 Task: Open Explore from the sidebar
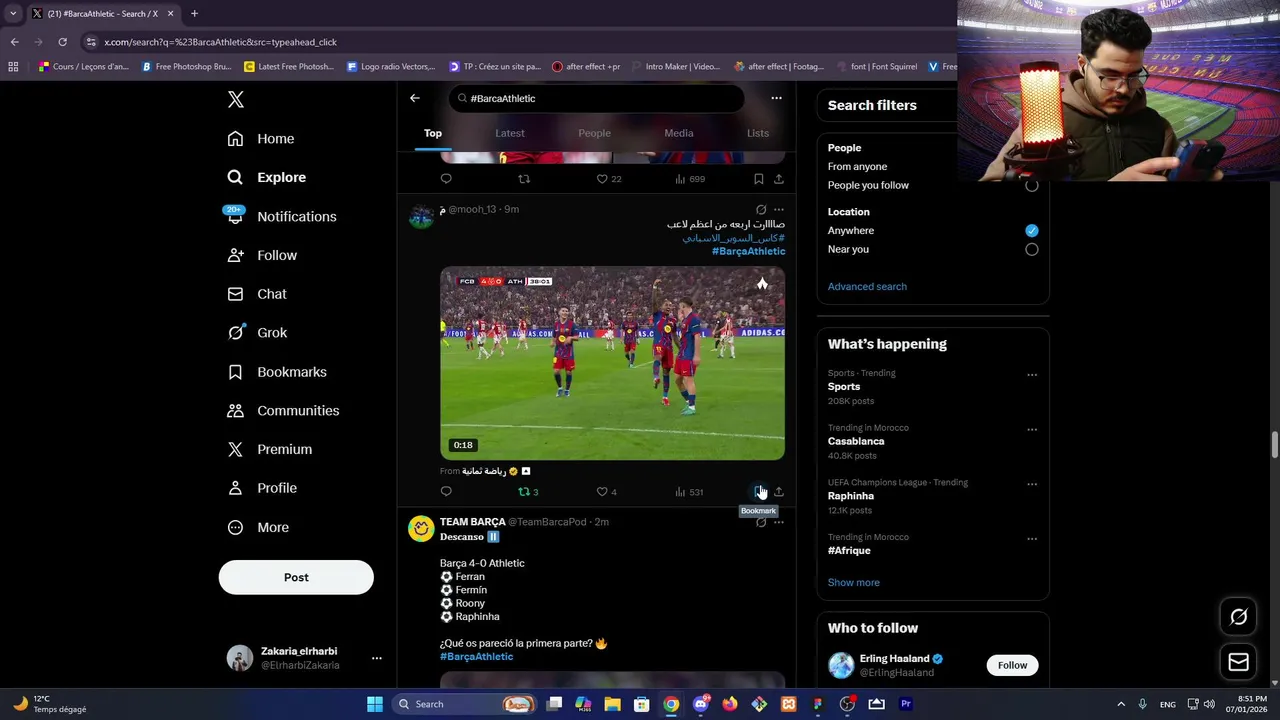pyautogui.click(x=267, y=177)
